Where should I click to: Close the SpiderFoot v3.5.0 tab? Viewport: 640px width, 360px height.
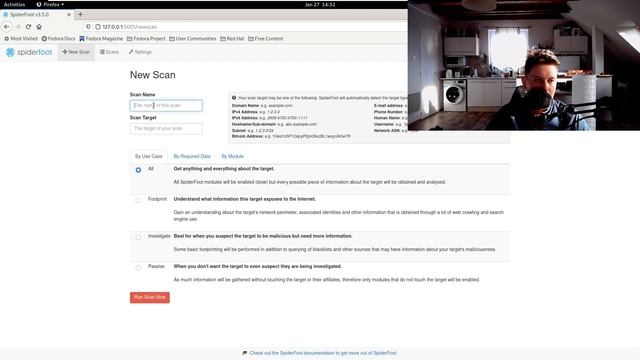tap(69, 14)
